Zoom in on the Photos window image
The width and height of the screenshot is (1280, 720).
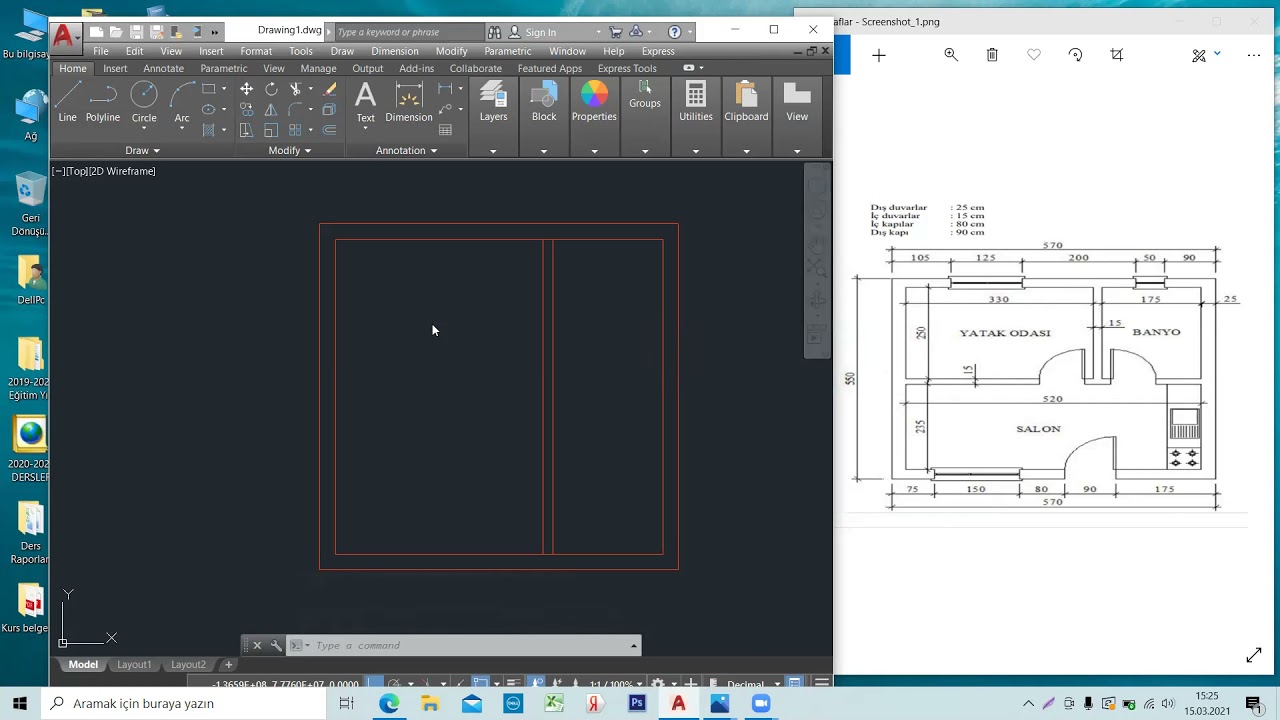point(951,55)
